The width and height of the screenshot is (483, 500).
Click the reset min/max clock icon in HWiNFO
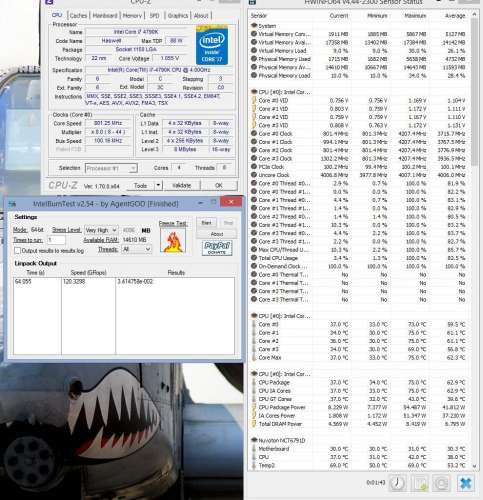tap(397, 483)
